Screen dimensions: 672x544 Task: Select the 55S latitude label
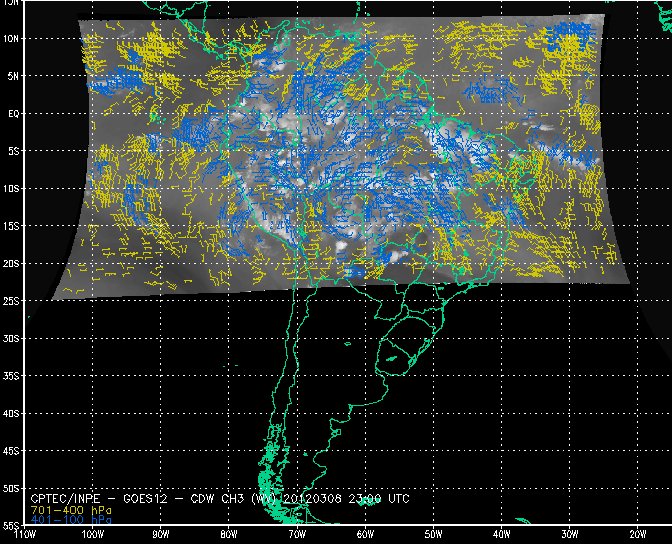click(11, 526)
